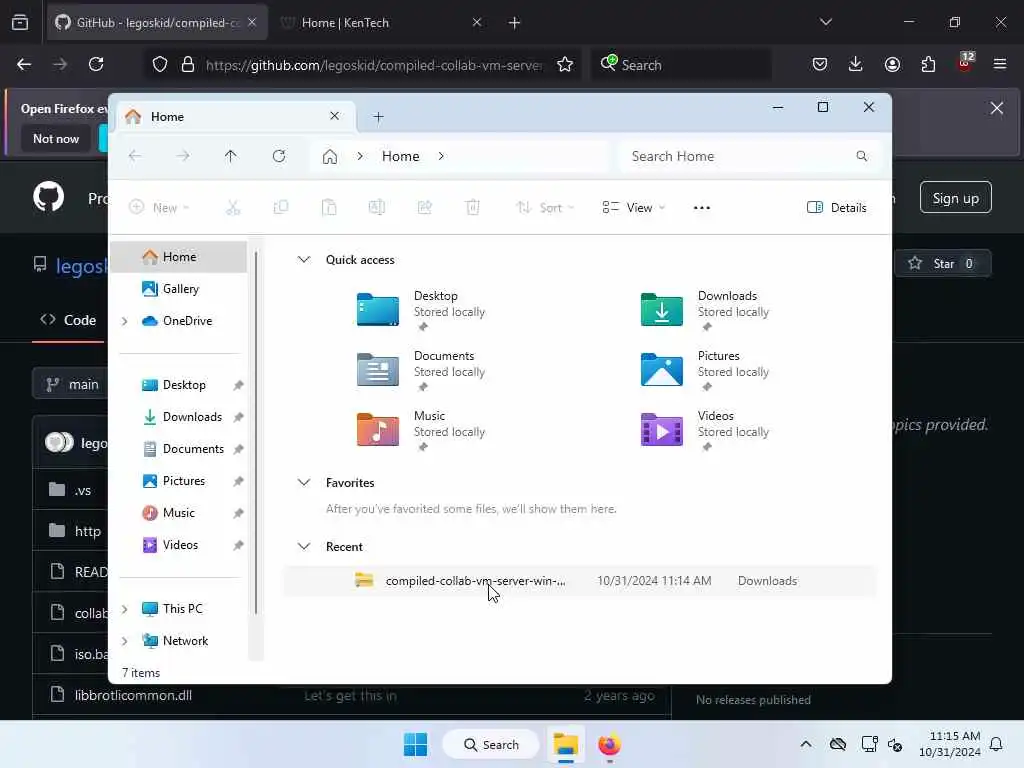Open the Sort dropdown menu
This screenshot has height=768, width=1024.
click(x=544, y=208)
